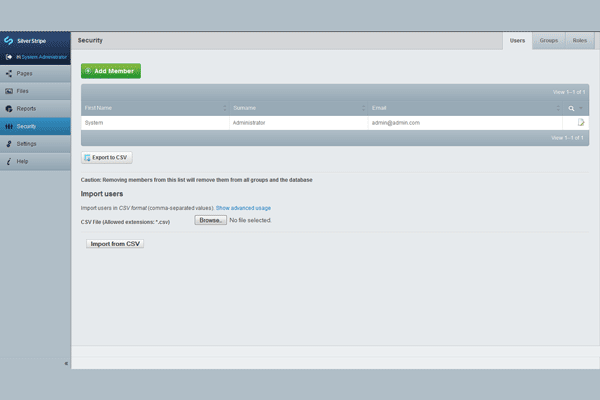
Task: Select the System first name cell
Action: coord(155,123)
